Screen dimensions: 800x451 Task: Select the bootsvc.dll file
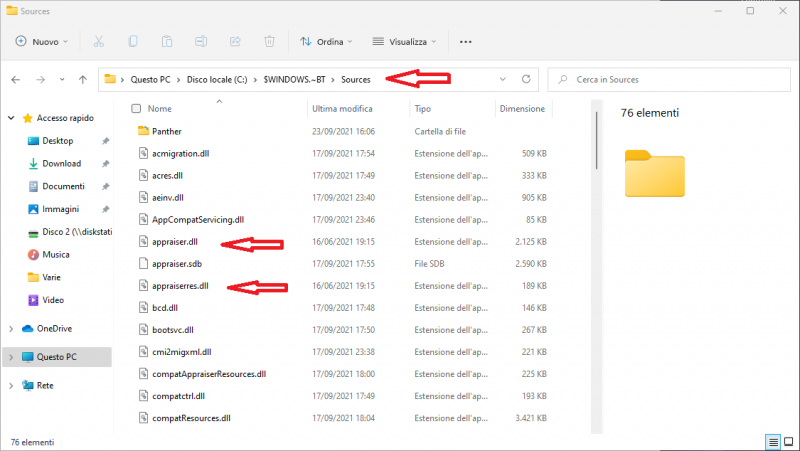172,330
